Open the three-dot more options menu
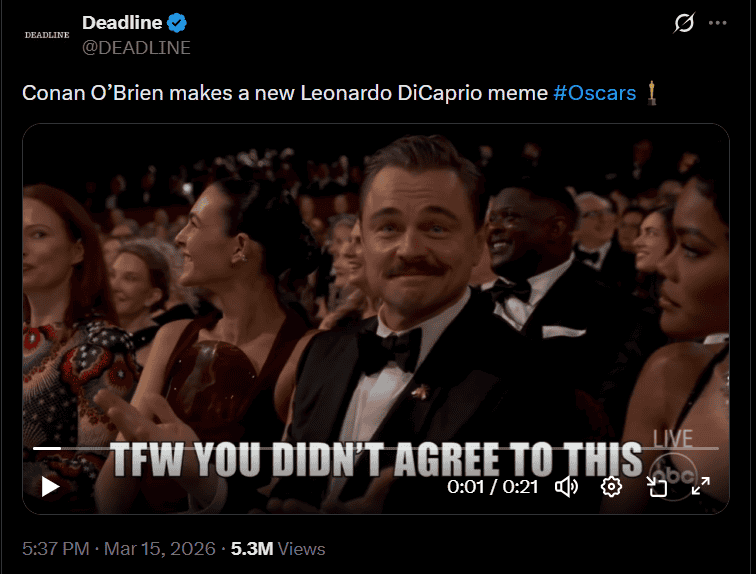Screen dimensions: 756x574 coord(718,23)
